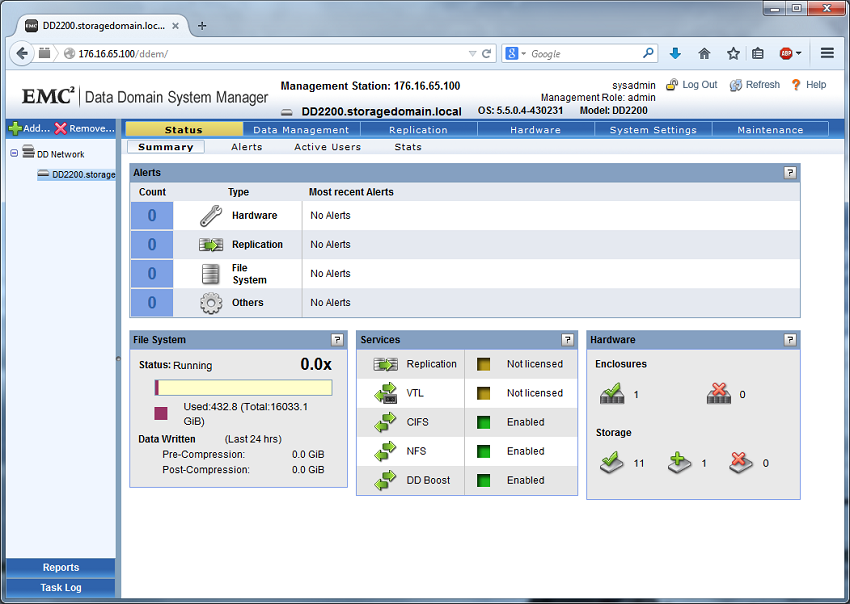Reload the page with the reload icon
This screenshot has width=850, height=604.
pos(486,53)
